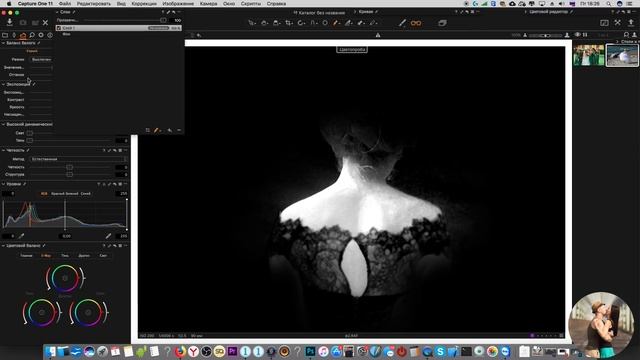Click the Export upload arrow icon

(x=631, y=23)
